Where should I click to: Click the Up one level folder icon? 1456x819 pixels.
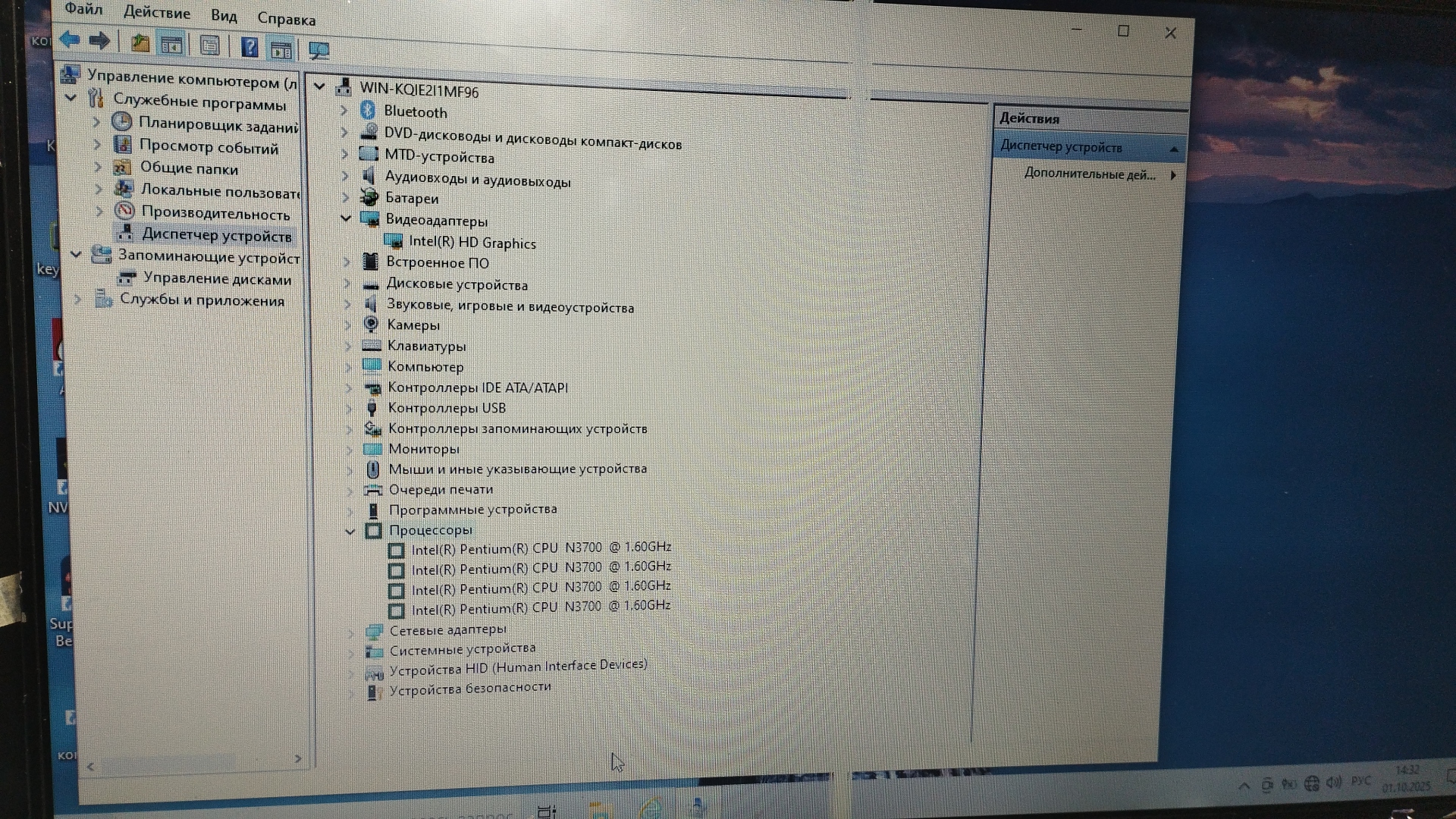pos(140,43)
